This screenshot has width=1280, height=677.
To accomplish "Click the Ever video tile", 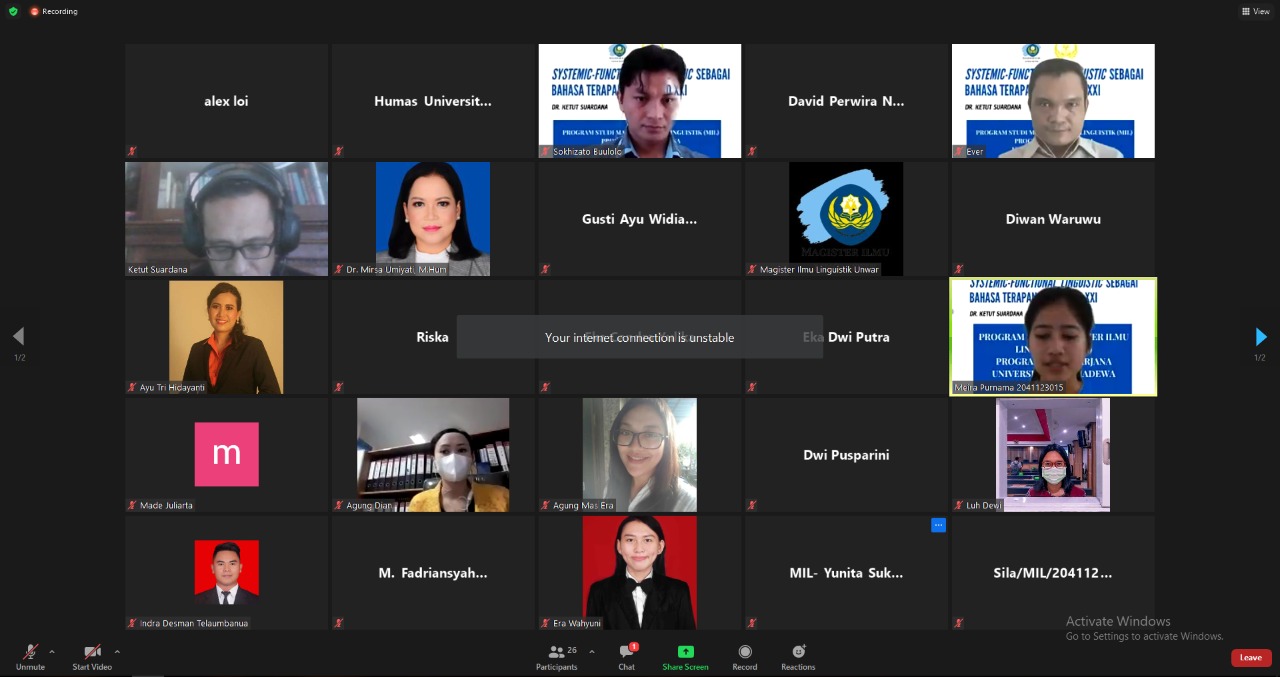I will click(1053, 101).
